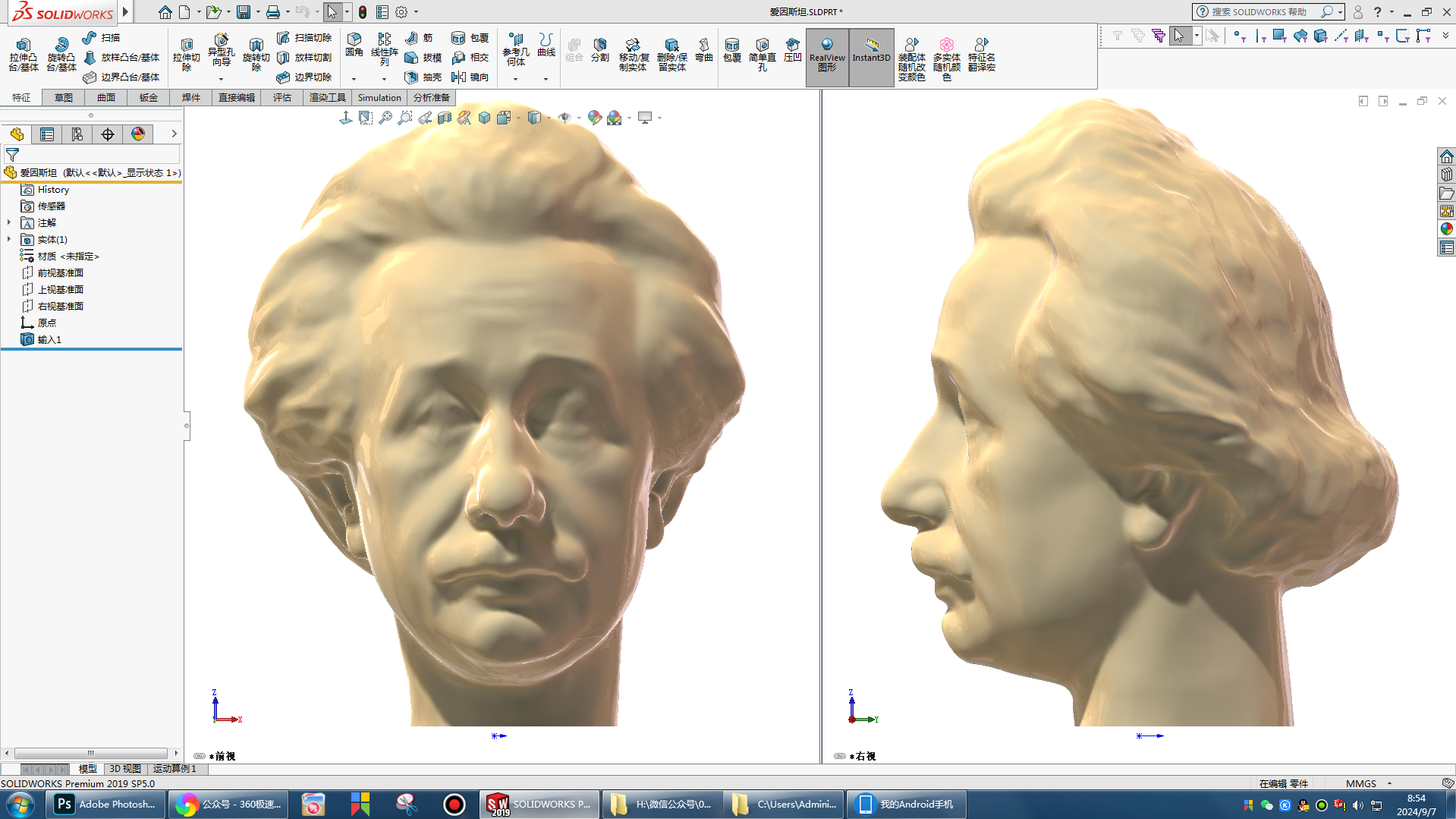Viewport: 1456px width, 819px height.
Task: Click the Revolved Boss/Base (旋转凸台/基体) tool
Action: click(61, 55)
